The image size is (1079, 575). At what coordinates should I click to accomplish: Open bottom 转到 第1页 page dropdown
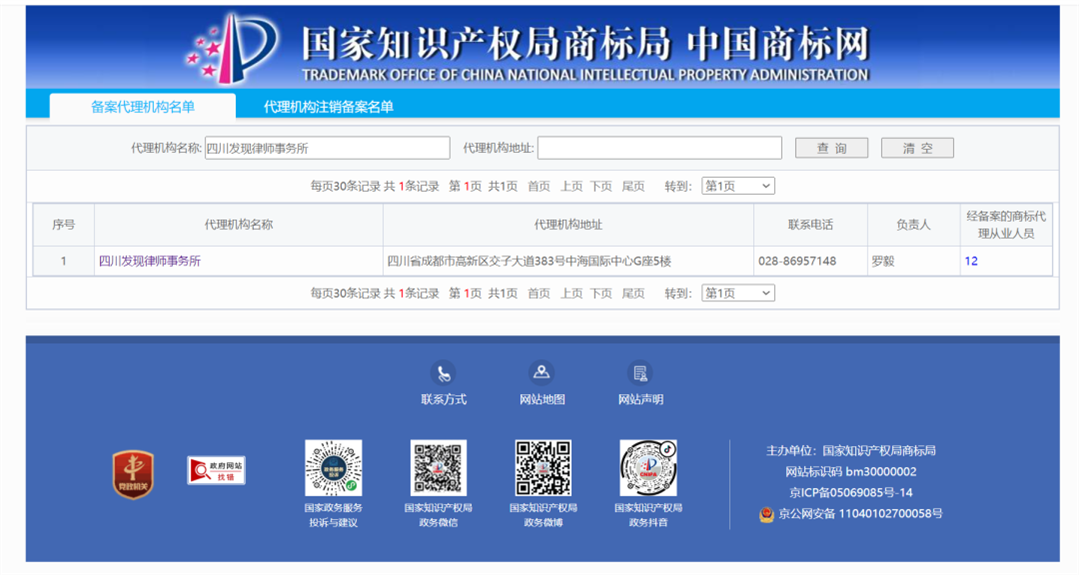pos(738,293)
